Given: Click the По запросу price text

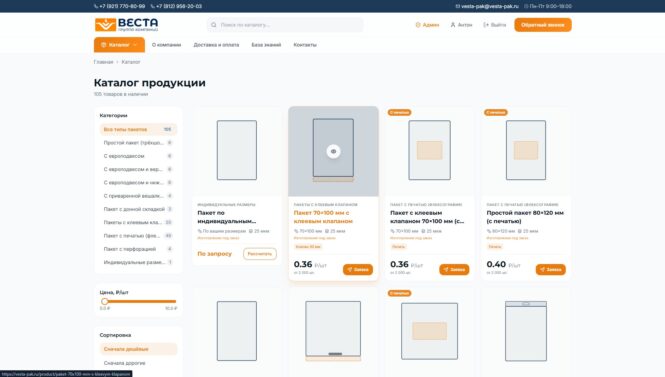Looking at the screenshot, I should 215,254.
